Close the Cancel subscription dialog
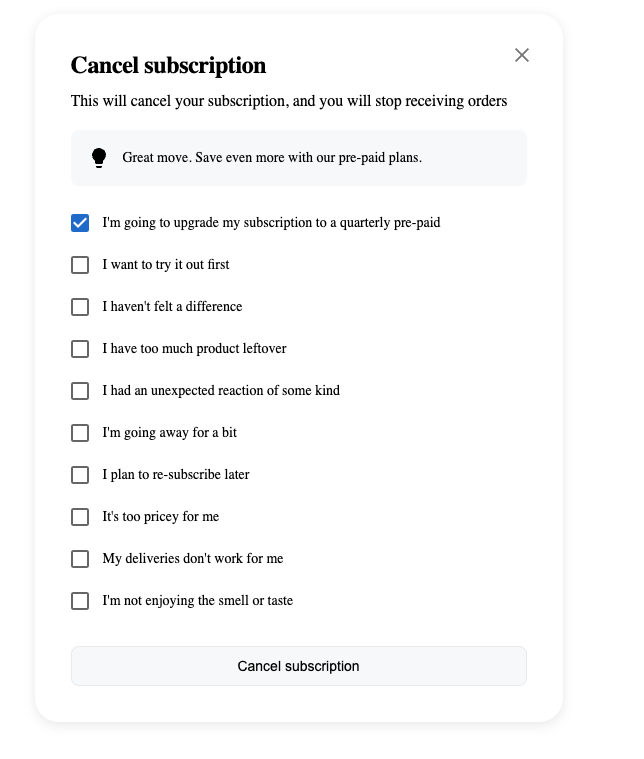644x759 pixels. point(521,55)
